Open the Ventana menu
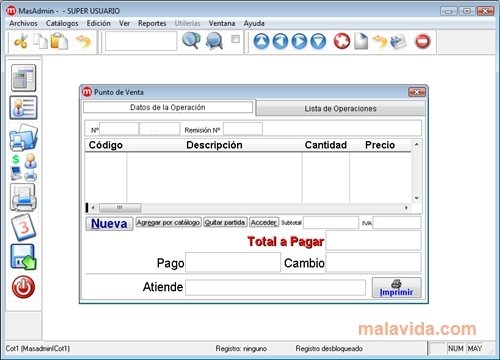Image resolution: width=500 pixels, height=360 pixels. point(222,23)
